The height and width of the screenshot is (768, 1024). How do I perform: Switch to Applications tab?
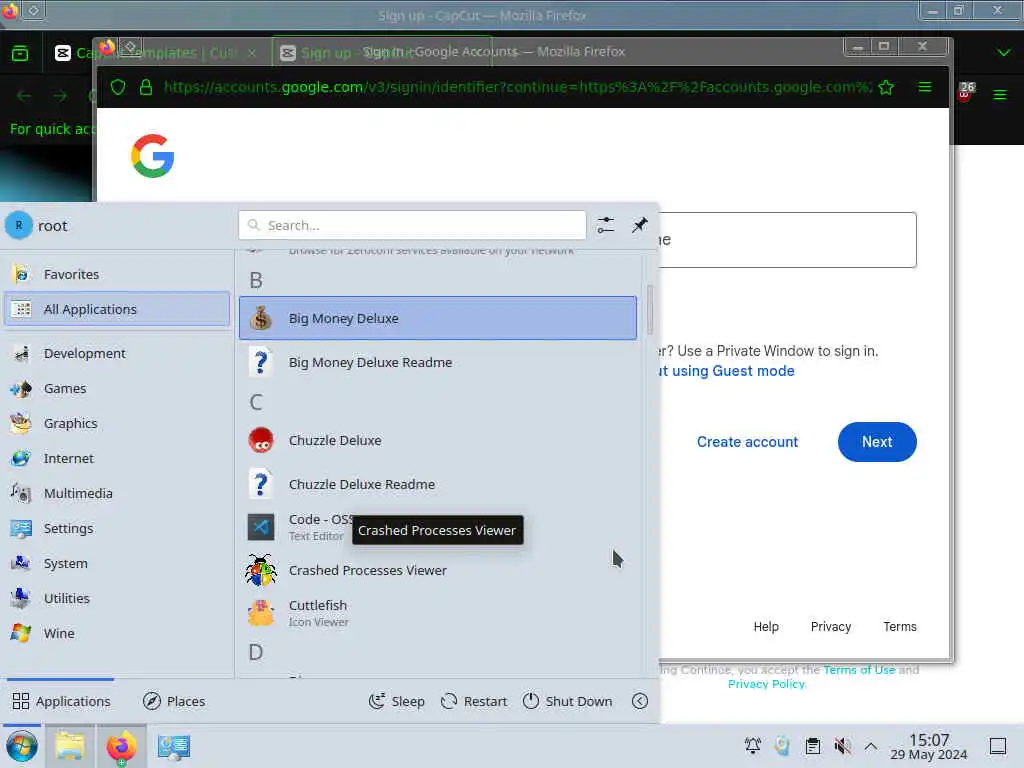tap(61, 701)
